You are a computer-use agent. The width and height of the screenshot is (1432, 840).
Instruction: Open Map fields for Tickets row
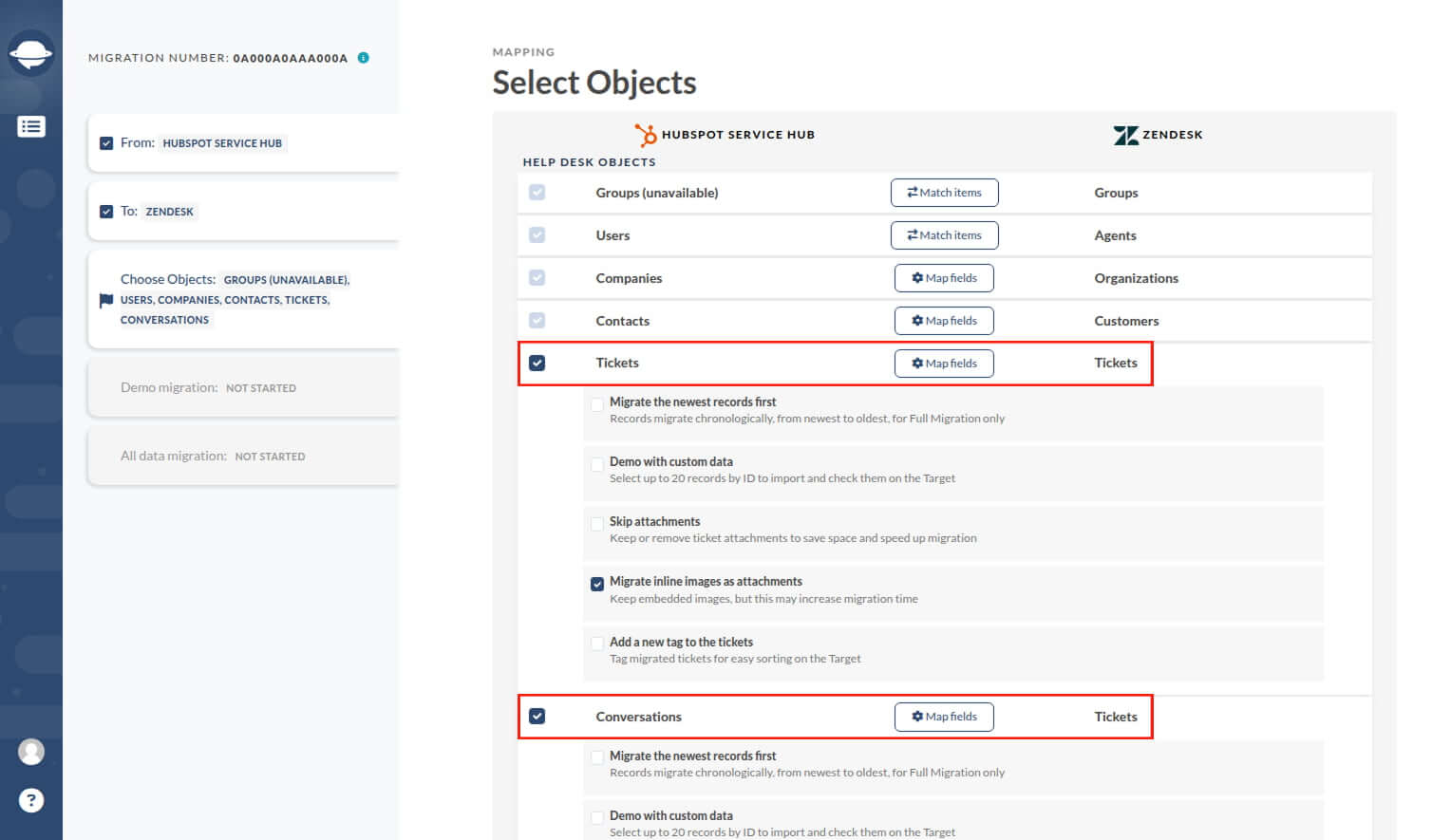(944, 364)
